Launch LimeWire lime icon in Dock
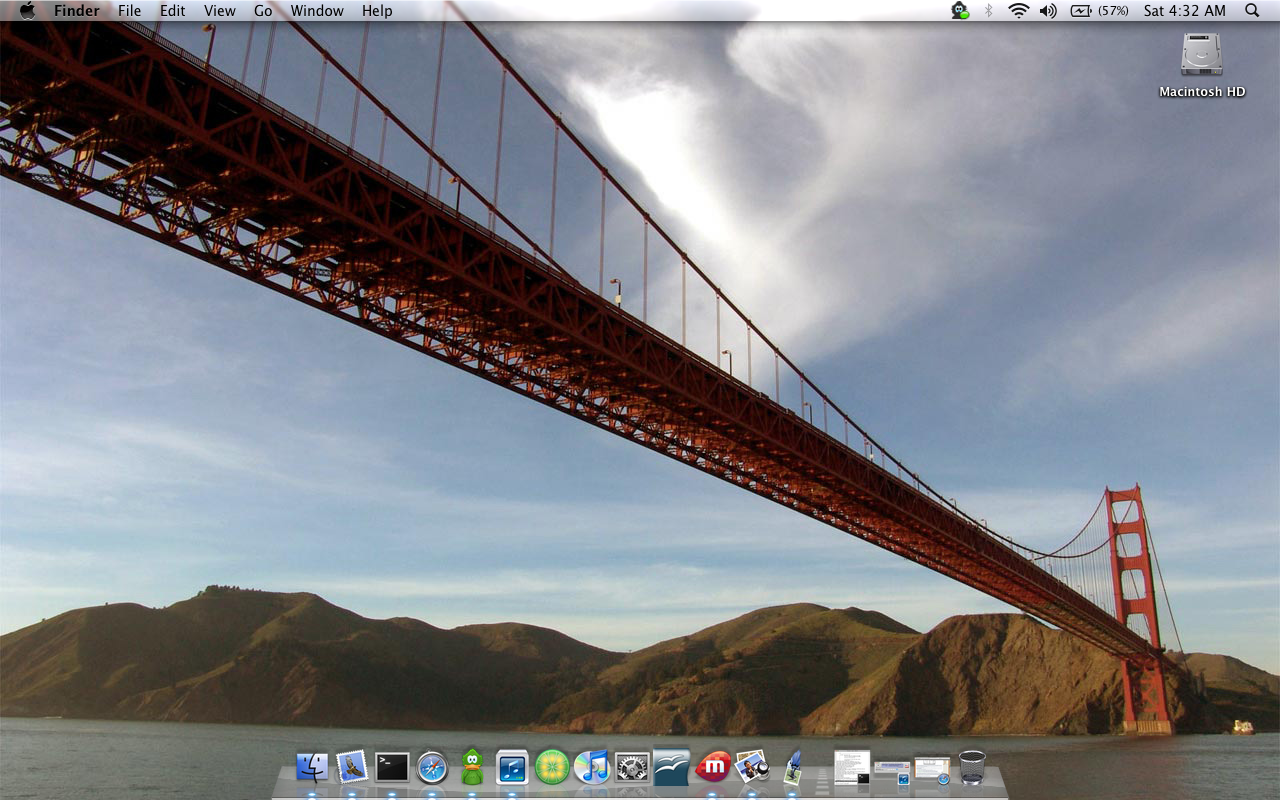Screen dimensions: 1280x800 tap(552, 767)
